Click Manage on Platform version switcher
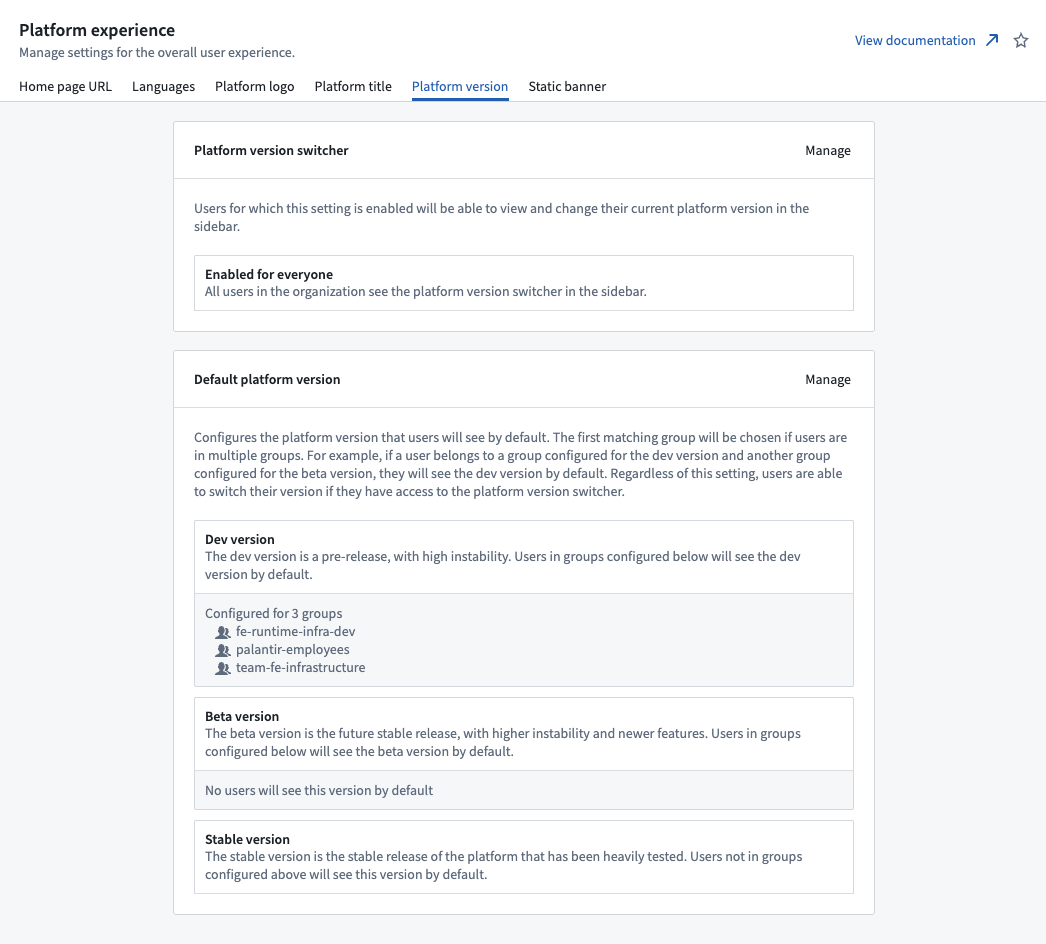The image size is (1046, 944). click(x=828, y=150)
